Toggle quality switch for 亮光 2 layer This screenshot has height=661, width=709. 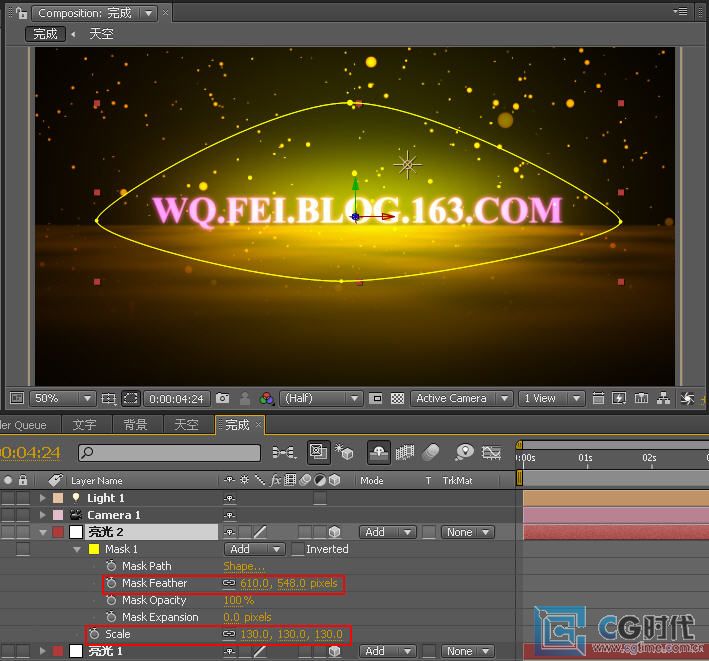point(260,532)
